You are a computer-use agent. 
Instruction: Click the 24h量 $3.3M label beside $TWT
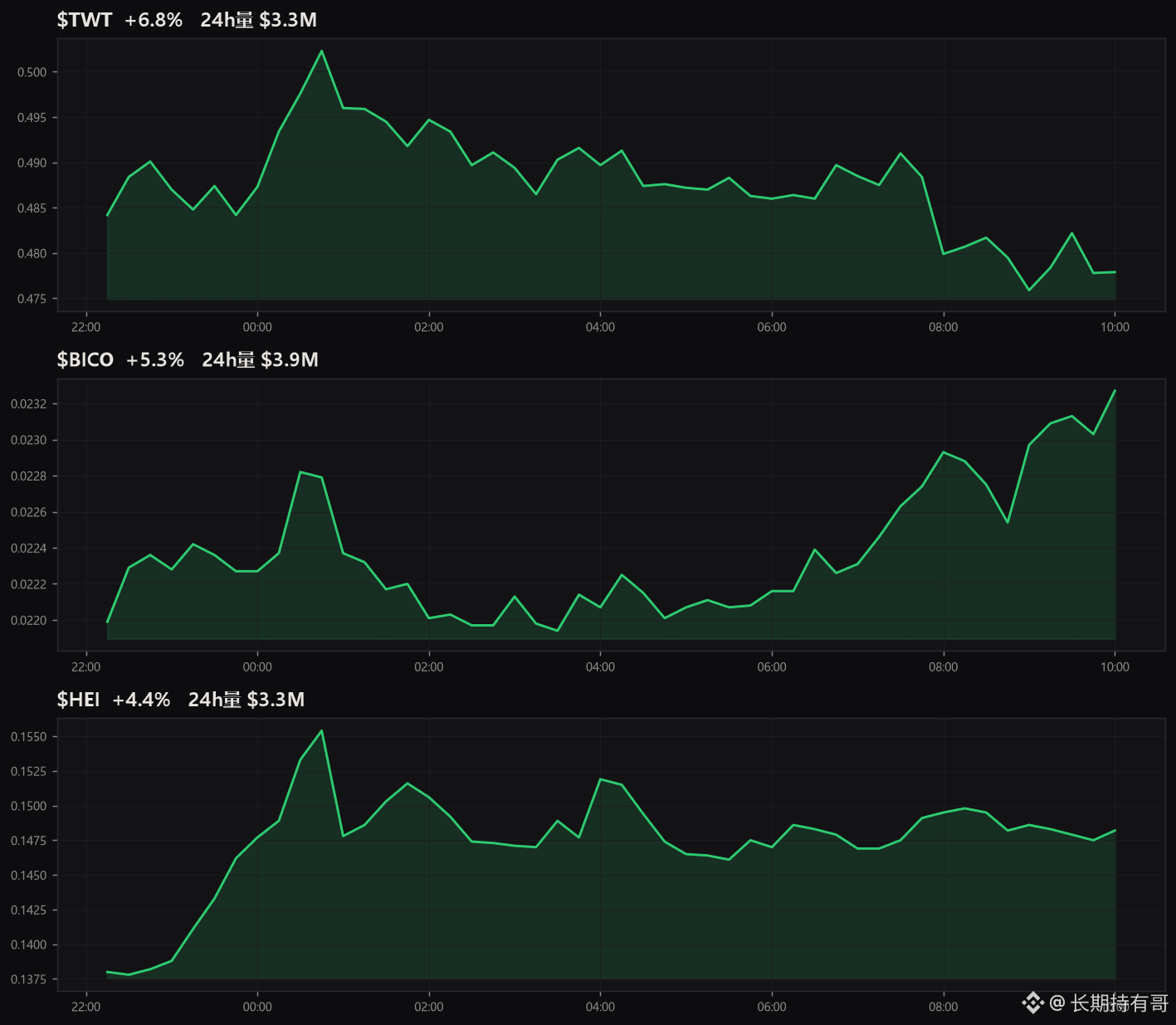[x=259, y=20]
